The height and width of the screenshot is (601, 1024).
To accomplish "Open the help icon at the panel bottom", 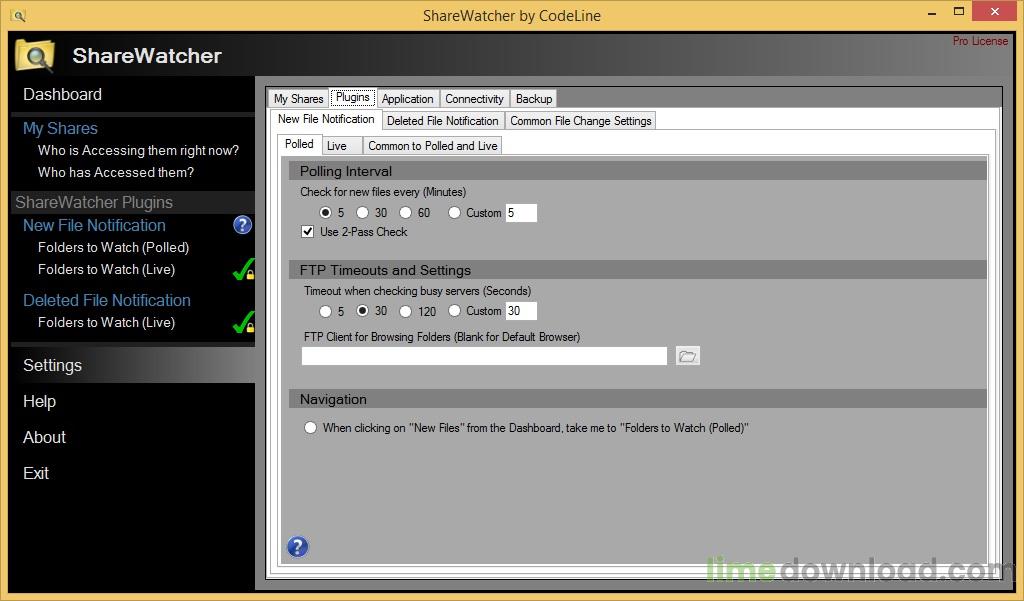I will coord(297,546).
